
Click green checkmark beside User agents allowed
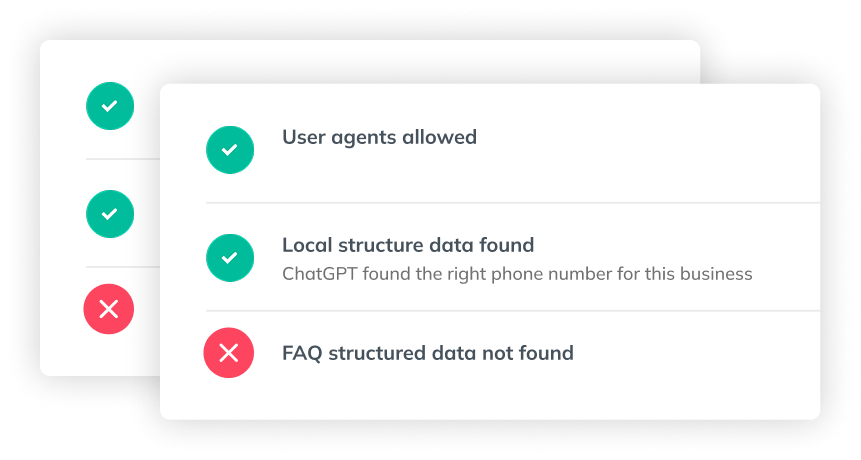(230, 150)
